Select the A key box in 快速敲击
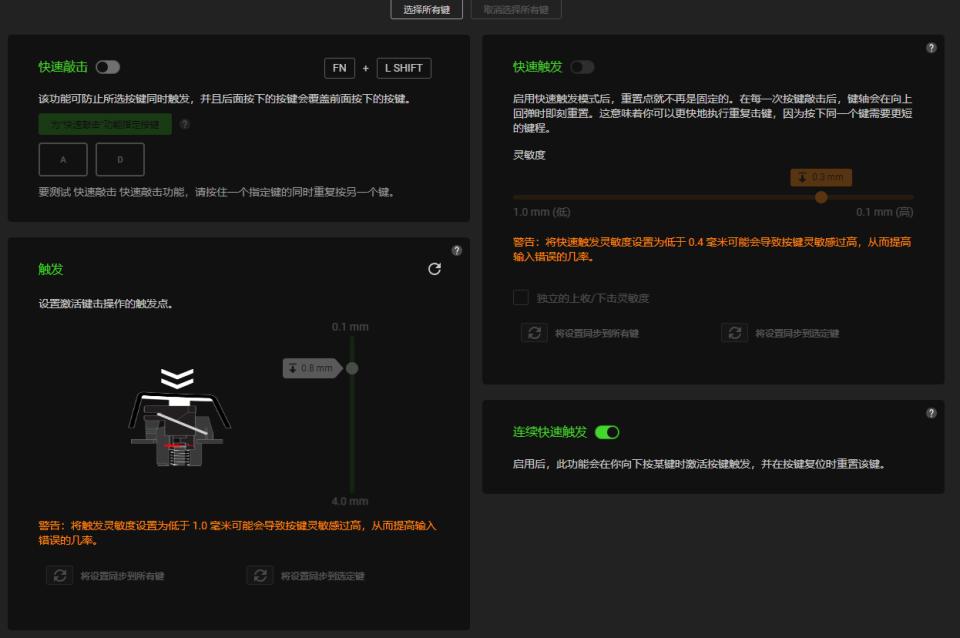Viewport: 960px width, 638px height. click(x=62, y=157)
